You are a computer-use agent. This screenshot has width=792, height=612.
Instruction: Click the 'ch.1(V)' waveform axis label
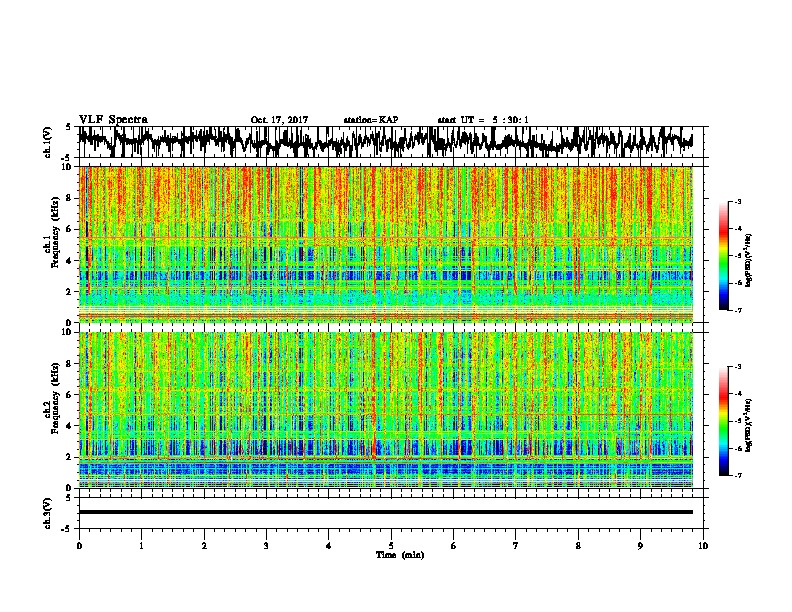click(48, 142)
